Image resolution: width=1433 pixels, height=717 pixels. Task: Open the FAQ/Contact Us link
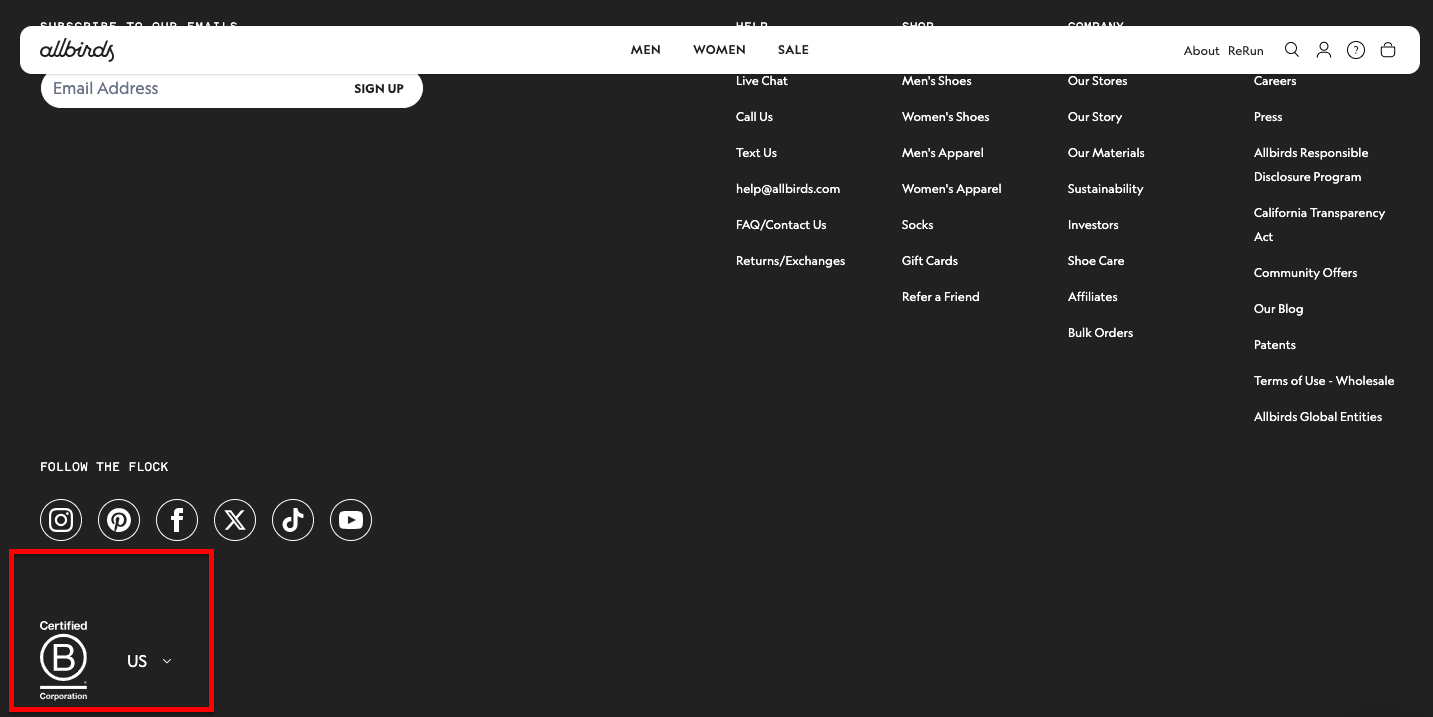[781, 224]
